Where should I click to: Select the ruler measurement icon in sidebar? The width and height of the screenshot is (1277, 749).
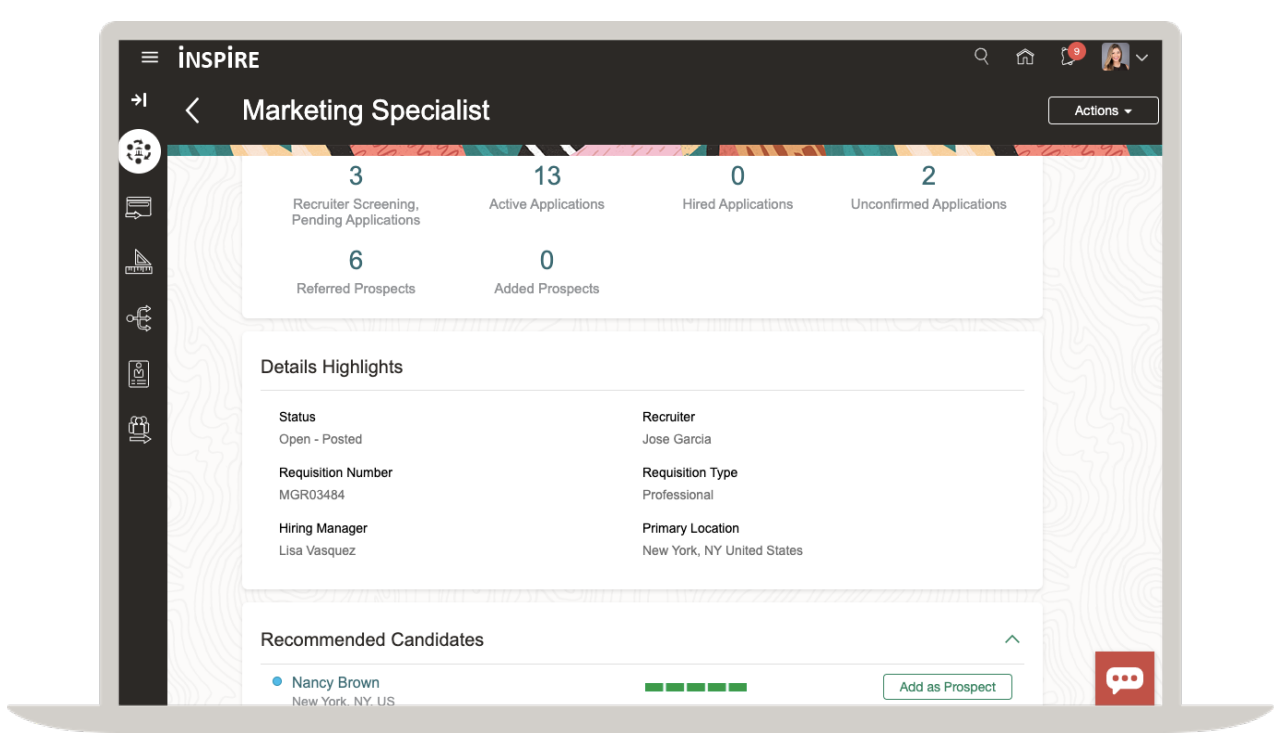click(139, 262)
